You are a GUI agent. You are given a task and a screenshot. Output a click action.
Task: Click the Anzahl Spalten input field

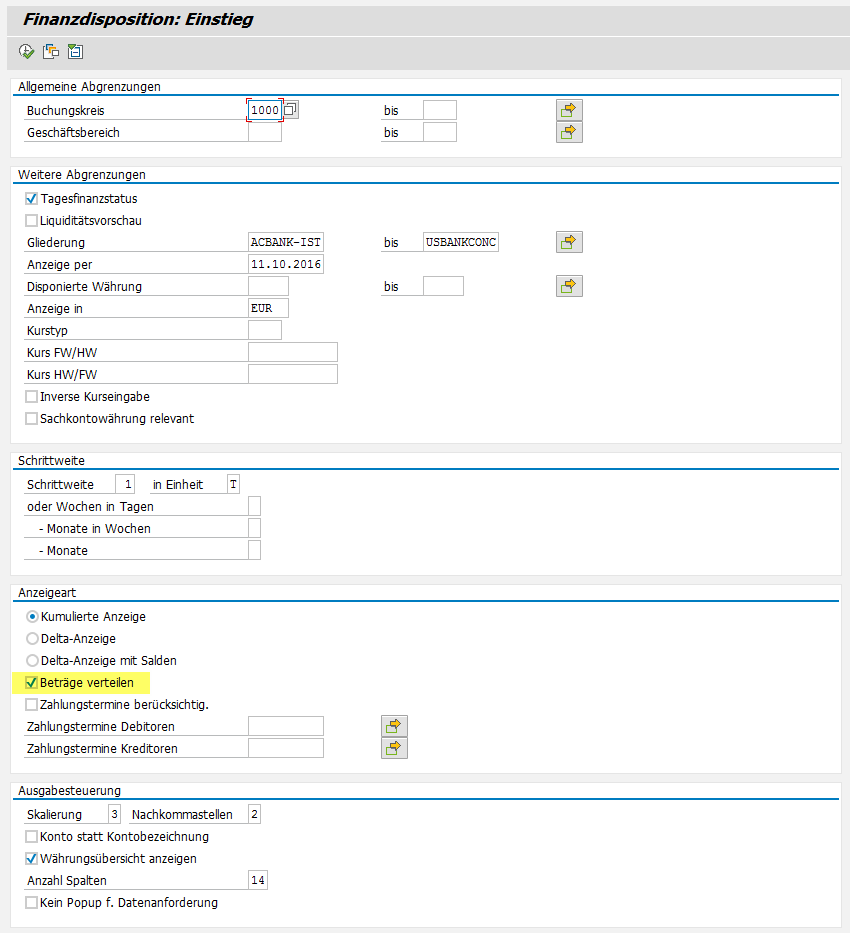[257, 881]
